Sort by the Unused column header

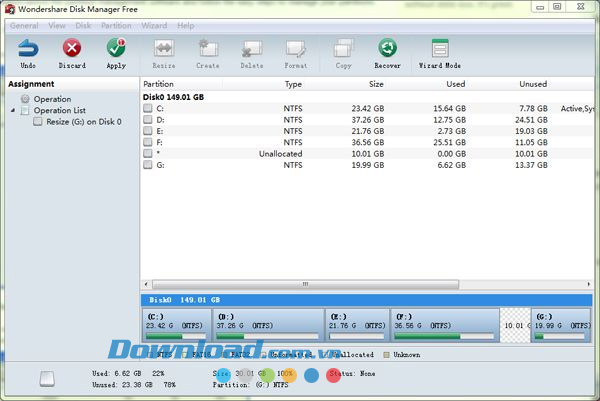[533, 84]
